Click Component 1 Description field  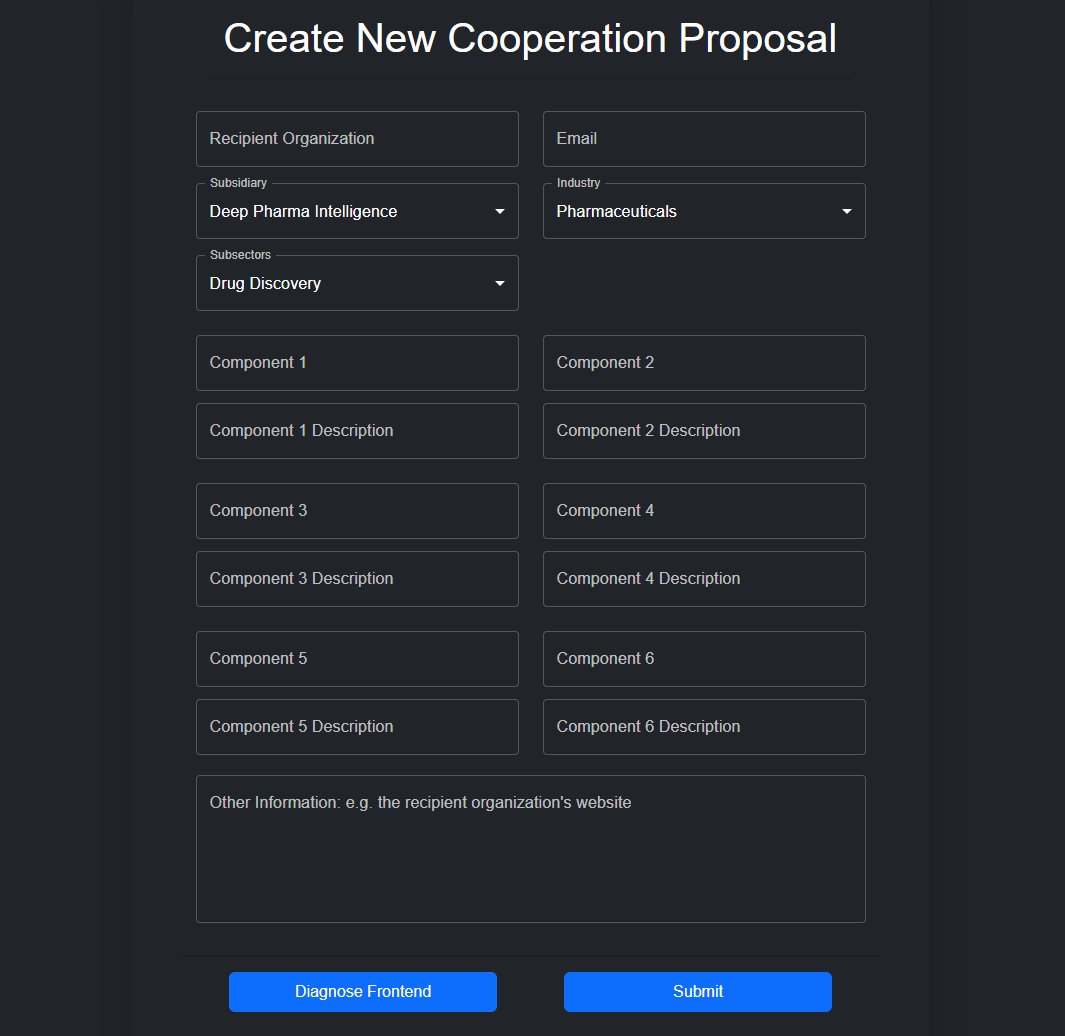pyautogui.click(x=357, y=431)
